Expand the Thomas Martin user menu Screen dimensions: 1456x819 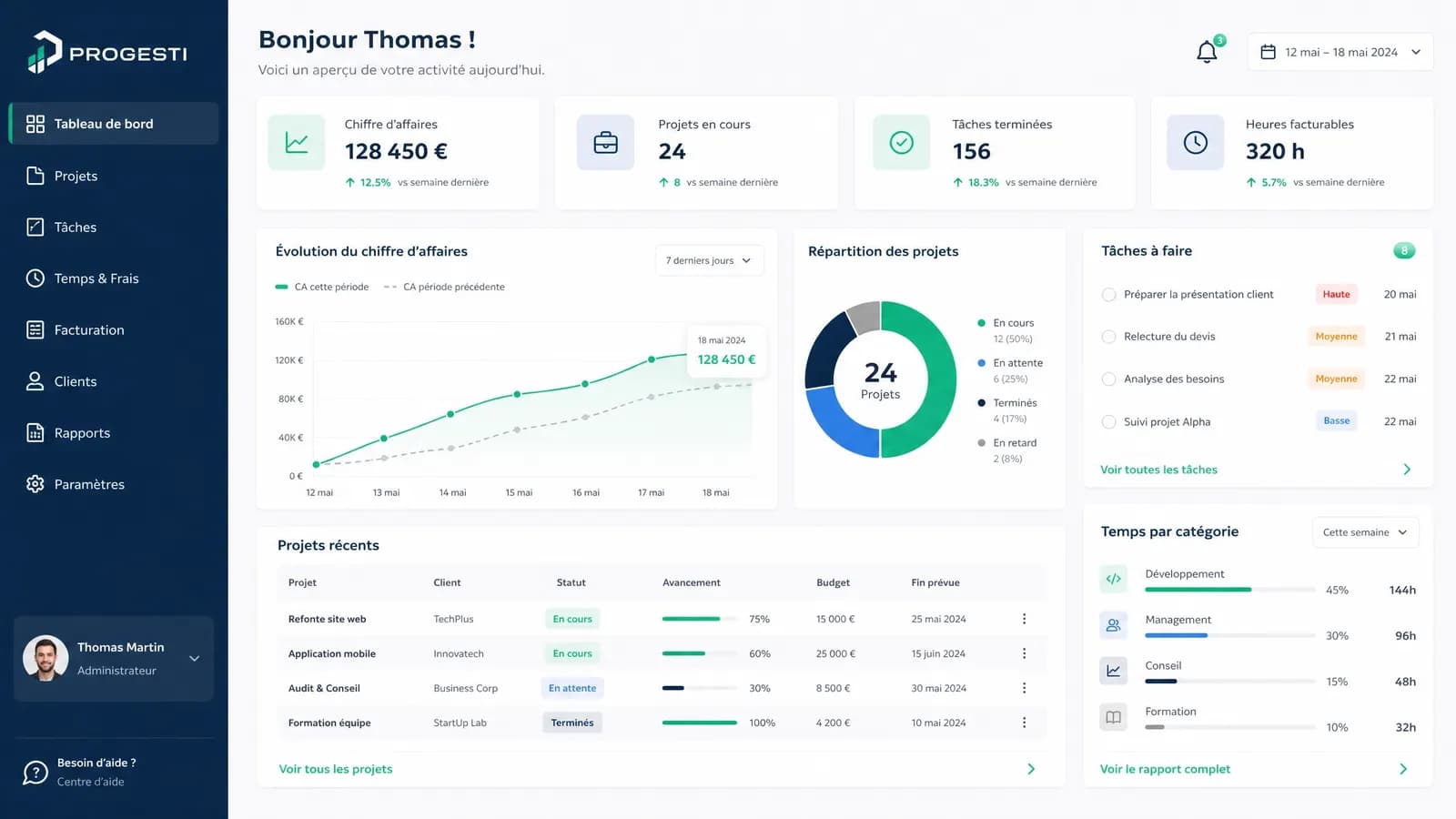194,659
